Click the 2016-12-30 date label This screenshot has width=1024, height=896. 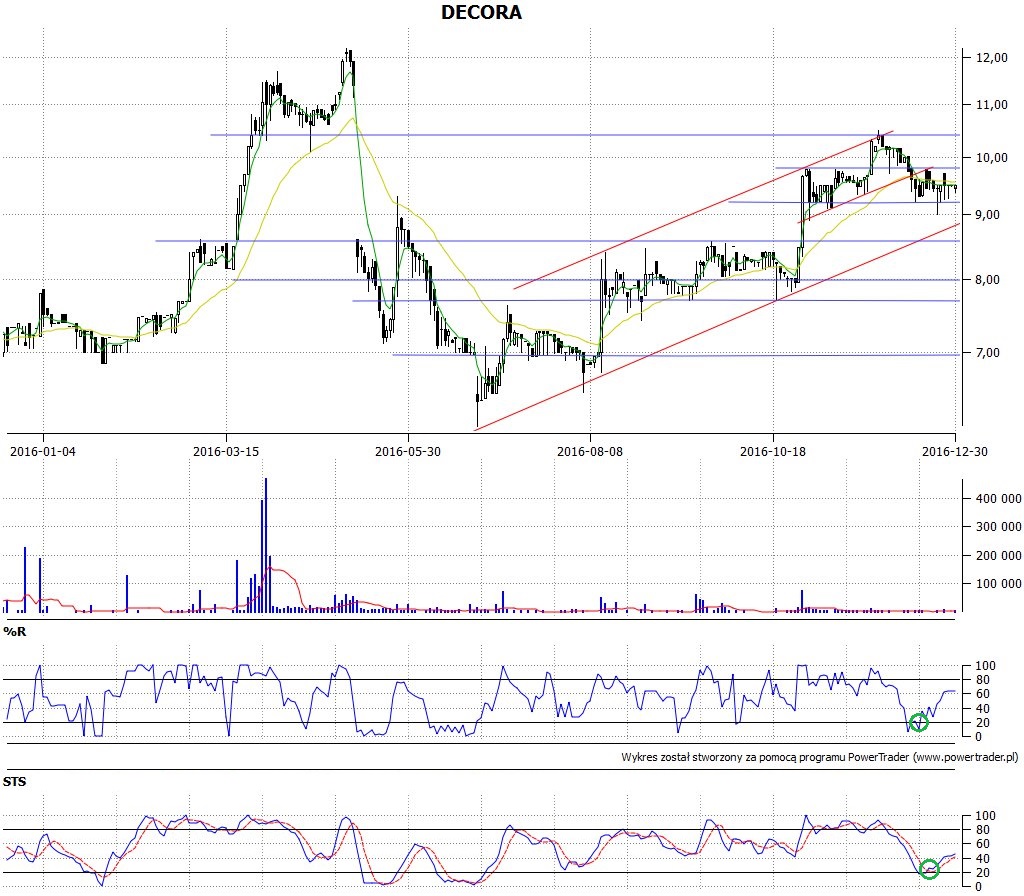pyautogui.click(x=954, y=451)
